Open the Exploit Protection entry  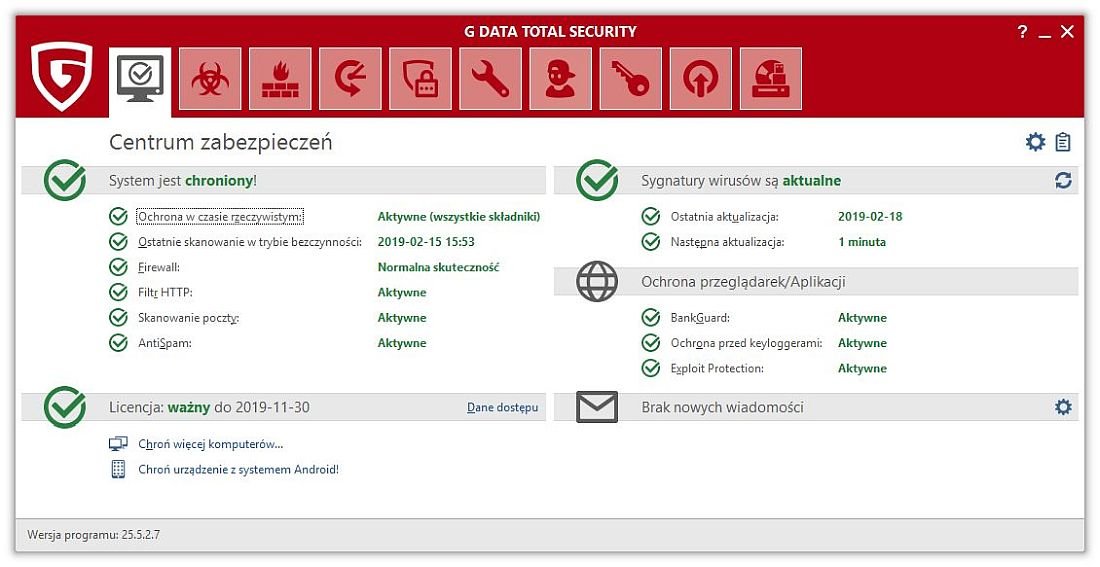click(717, 368)
